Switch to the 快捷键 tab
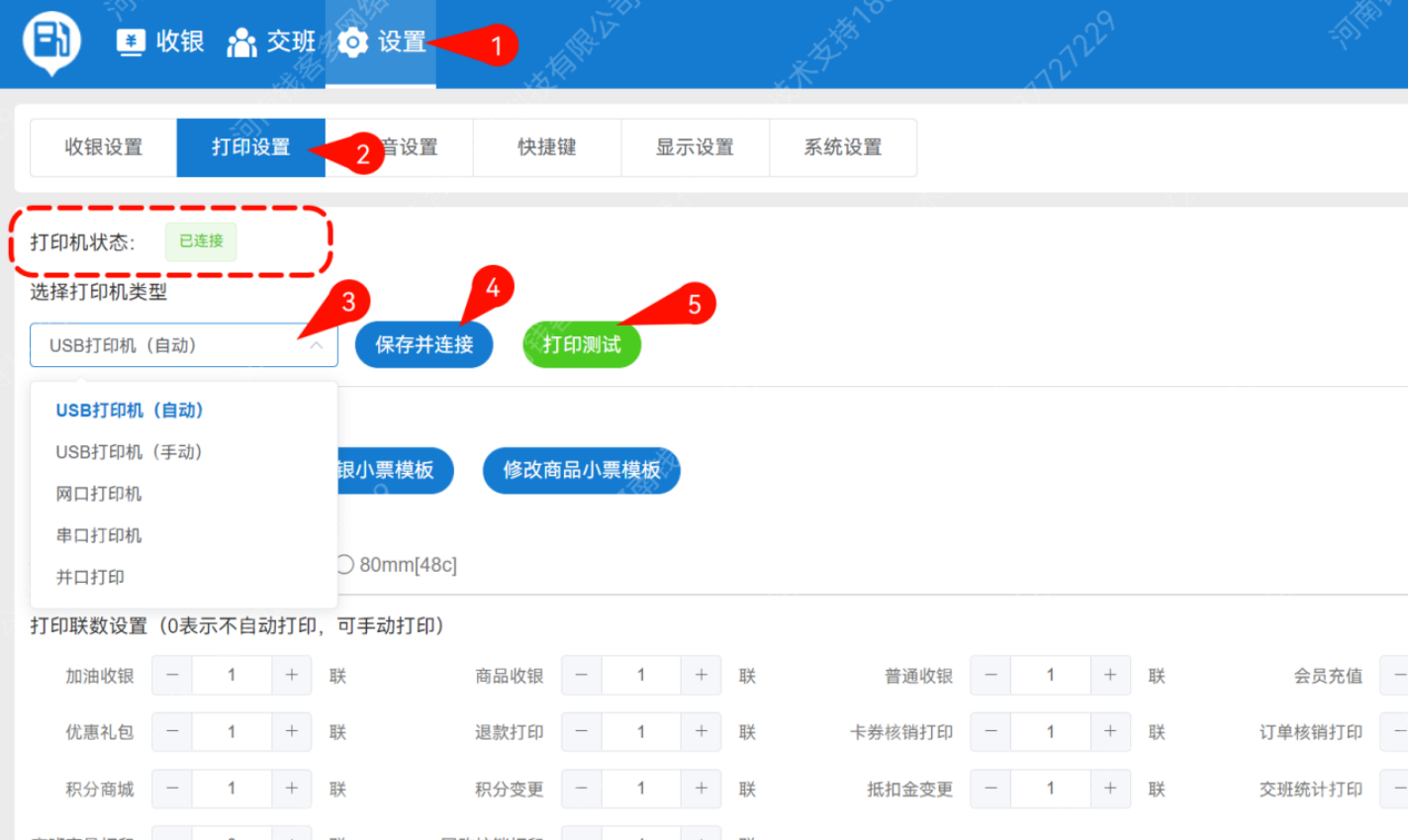The image size is (1409, 840). [x=547, y=147]
